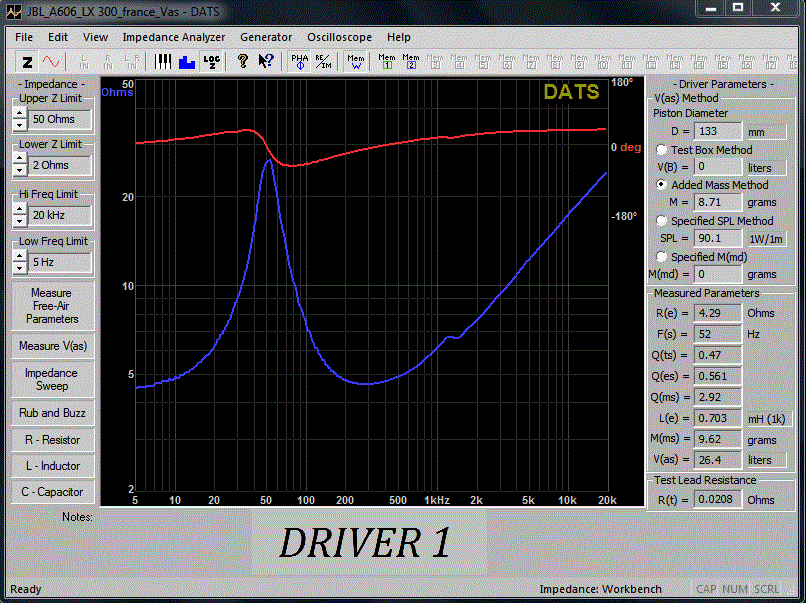Toggle the LOG Z scale icon
This screenshot has height=603, width=806.
click(x=211, y=62)
